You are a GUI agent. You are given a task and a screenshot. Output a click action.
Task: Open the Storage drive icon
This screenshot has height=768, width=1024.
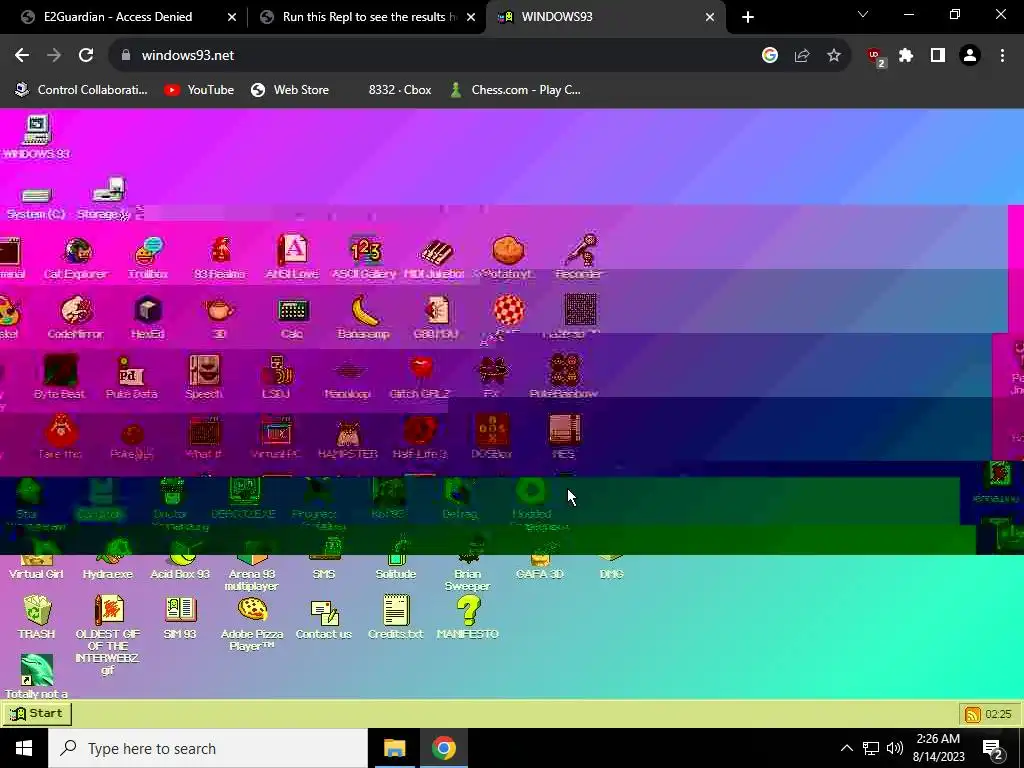point(106,199)
